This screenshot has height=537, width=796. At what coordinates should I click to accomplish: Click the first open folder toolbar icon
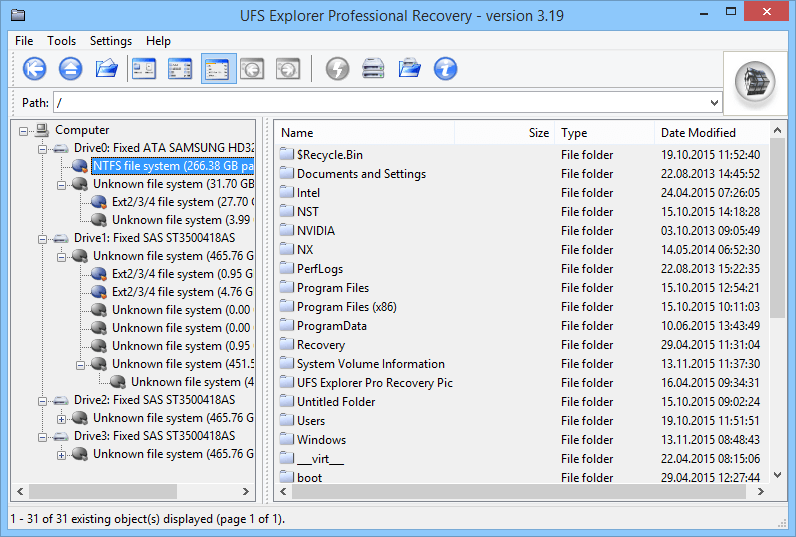[106, 68]
